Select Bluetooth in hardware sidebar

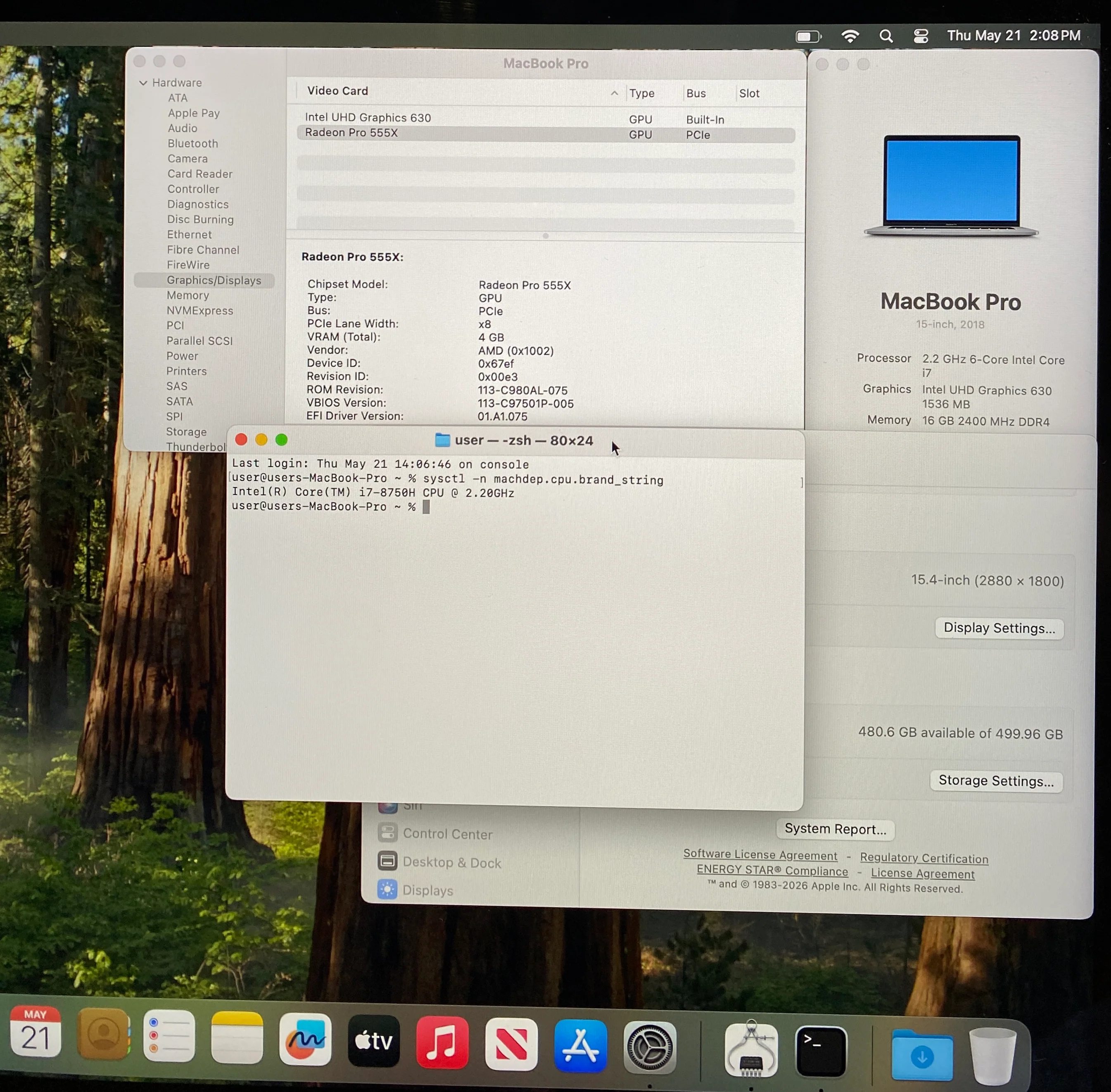click(x=192, y=143)
